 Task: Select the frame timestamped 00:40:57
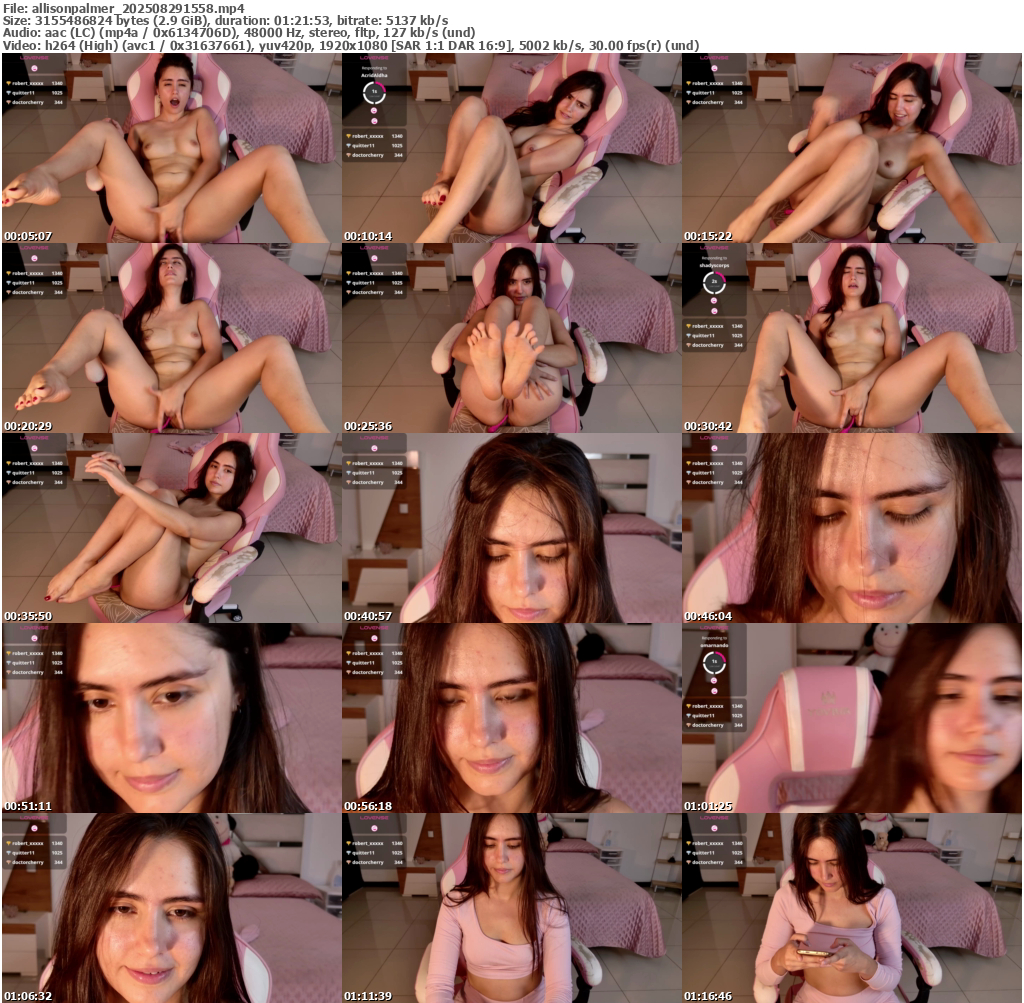tap(511, 528)
